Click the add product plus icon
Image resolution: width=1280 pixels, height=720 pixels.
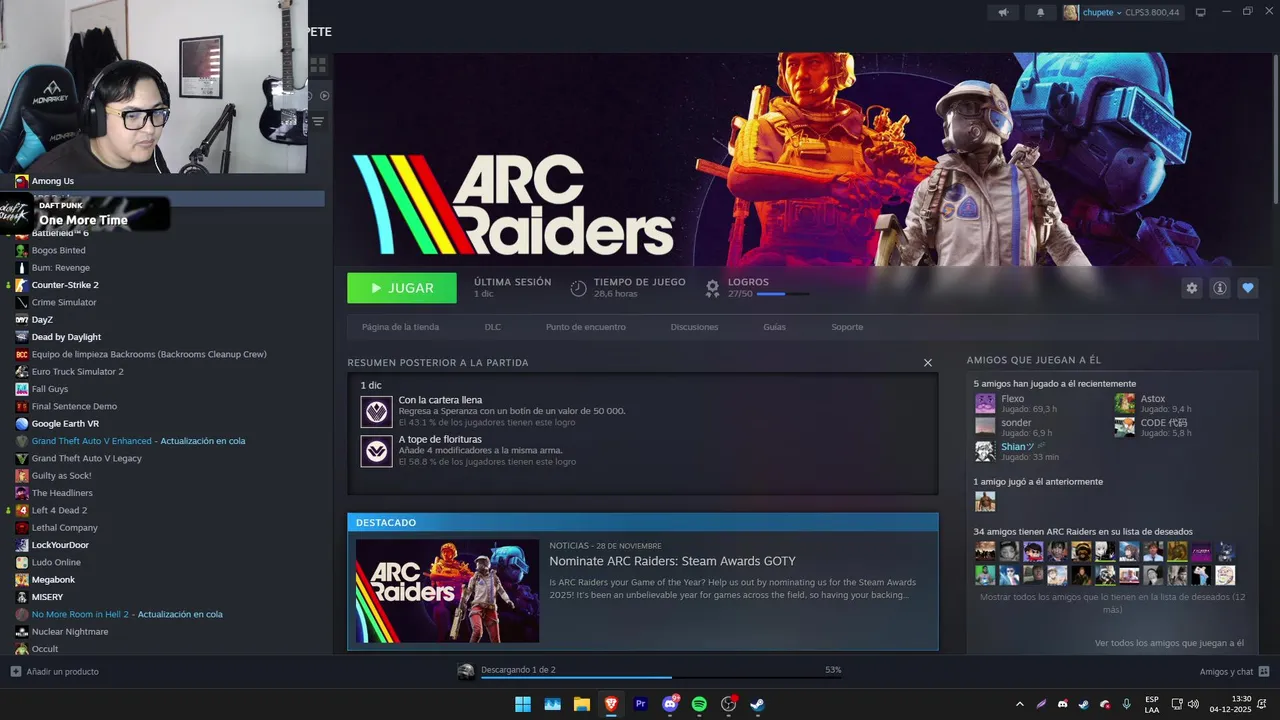point(15,671)
